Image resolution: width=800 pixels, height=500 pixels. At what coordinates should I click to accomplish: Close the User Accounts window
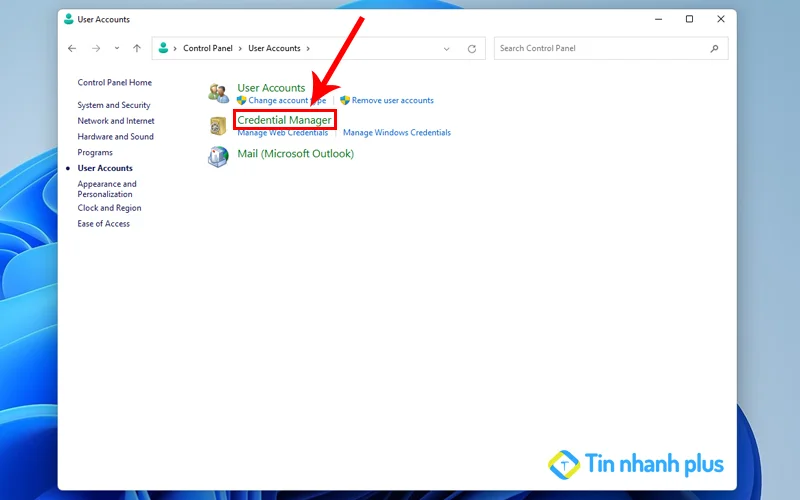tap(720, 19)
